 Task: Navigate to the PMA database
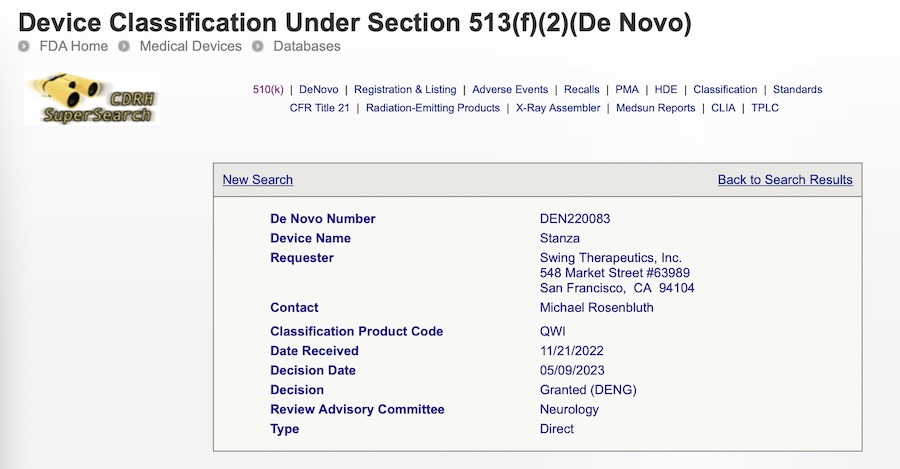(x=627, y=89)
